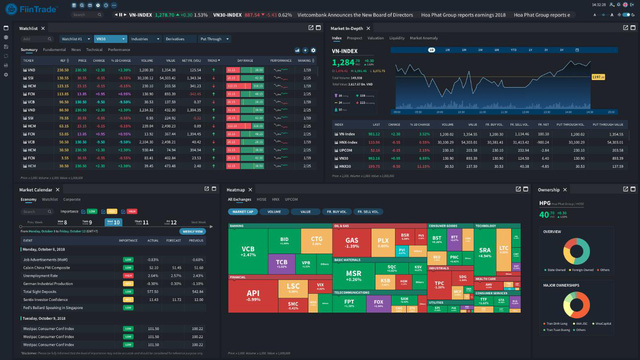
Task: Select the UPCOM tab in Heatmap
Action: pos(291,200)
